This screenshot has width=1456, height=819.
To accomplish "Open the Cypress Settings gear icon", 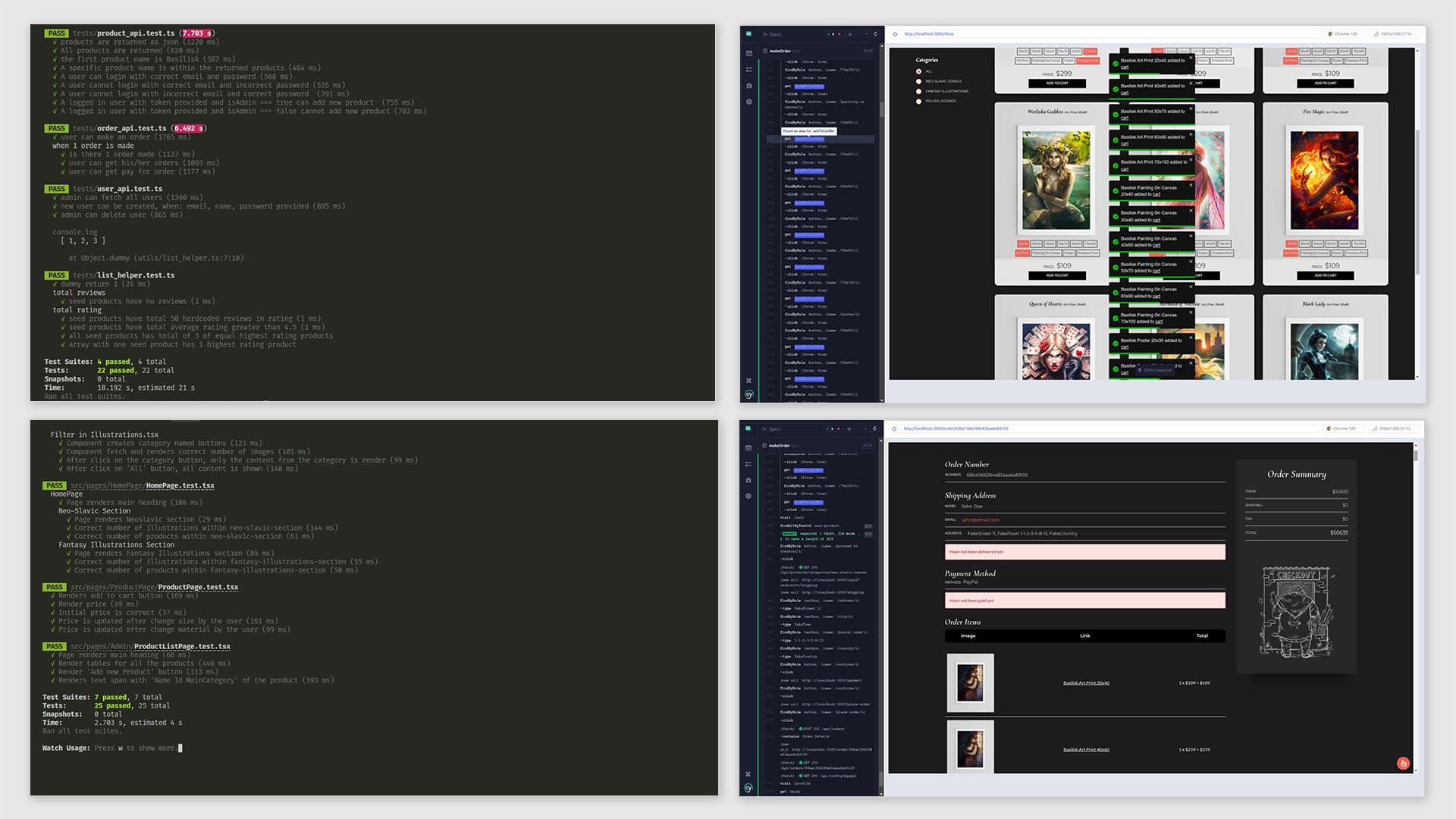I will click(748, 101).
